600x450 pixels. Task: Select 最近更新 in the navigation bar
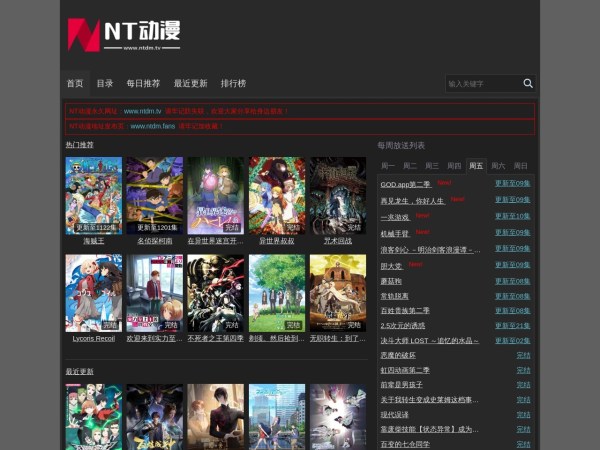pyautogui.click(x=190, y=83)
